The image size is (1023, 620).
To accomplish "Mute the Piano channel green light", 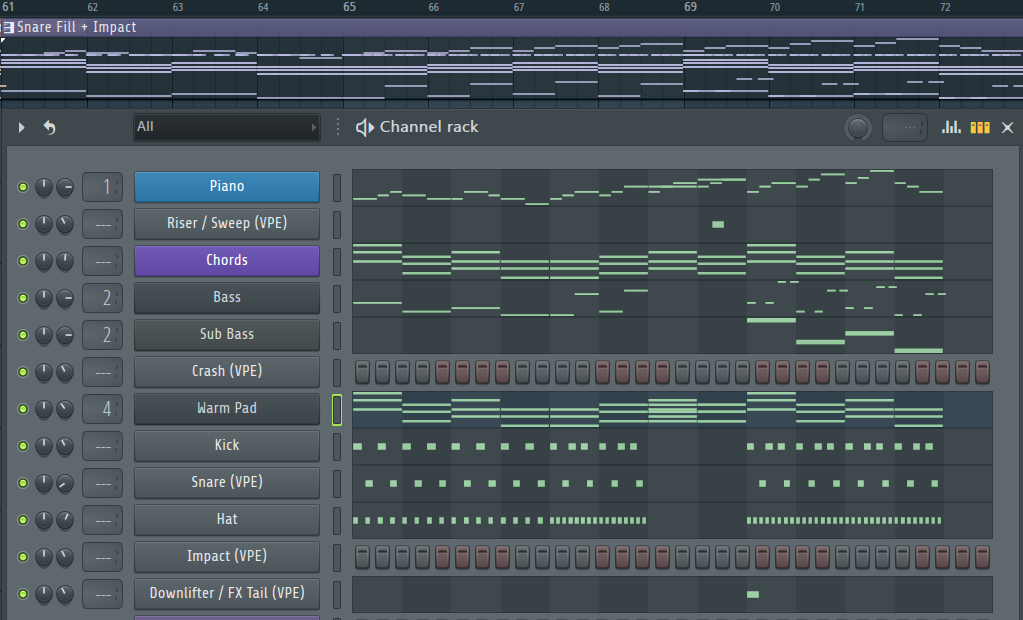I will coord(23,187).
